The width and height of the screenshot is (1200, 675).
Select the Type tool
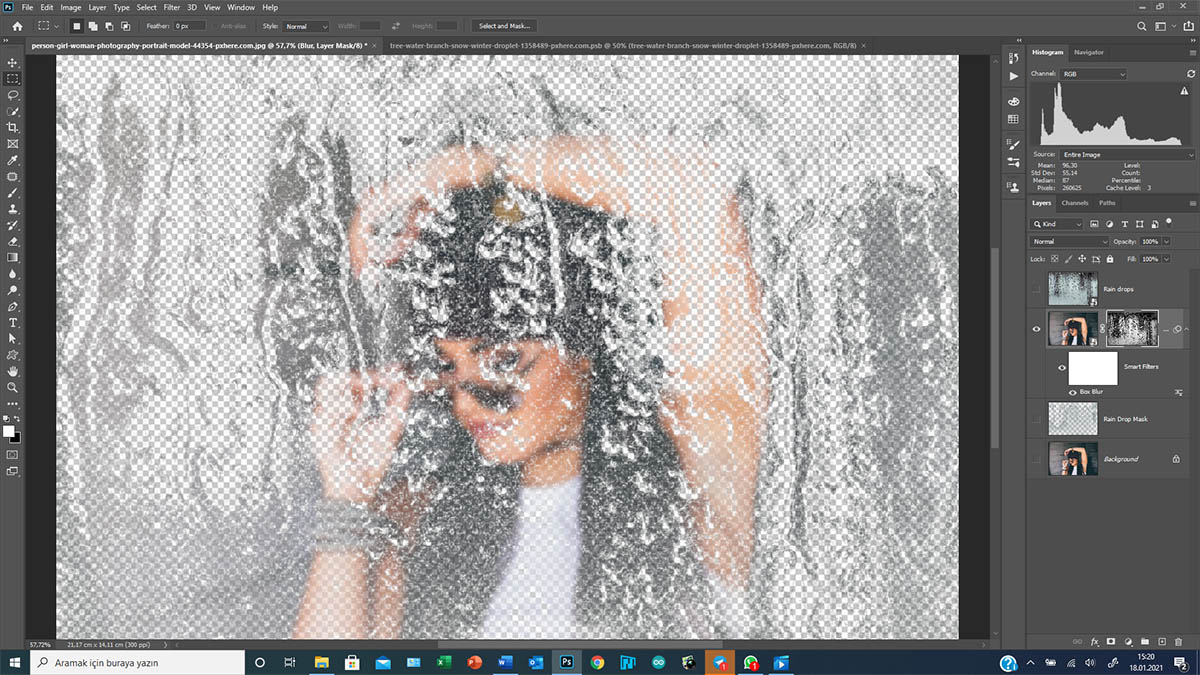13,323
